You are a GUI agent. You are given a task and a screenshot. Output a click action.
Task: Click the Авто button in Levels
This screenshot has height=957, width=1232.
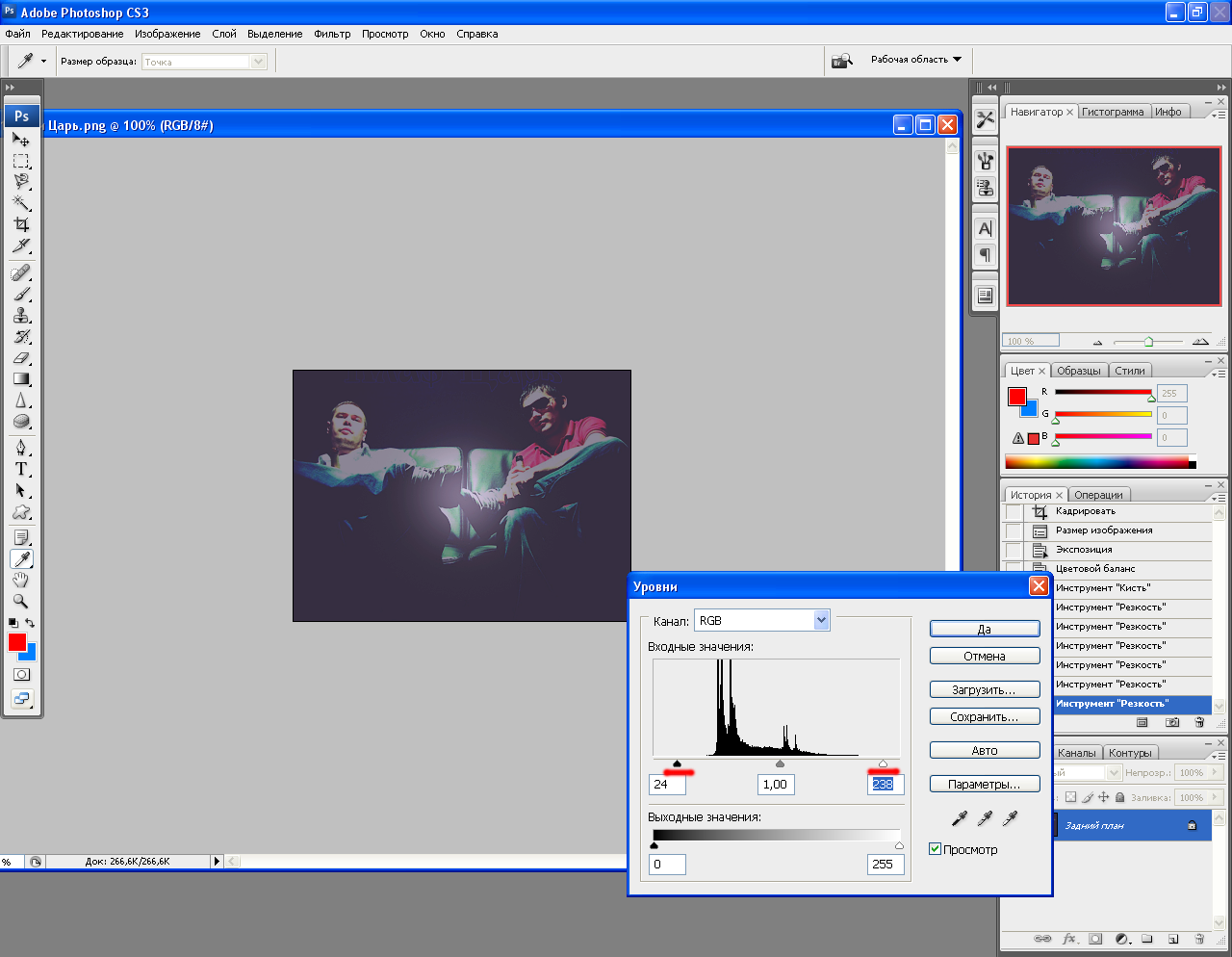point(984,750)
